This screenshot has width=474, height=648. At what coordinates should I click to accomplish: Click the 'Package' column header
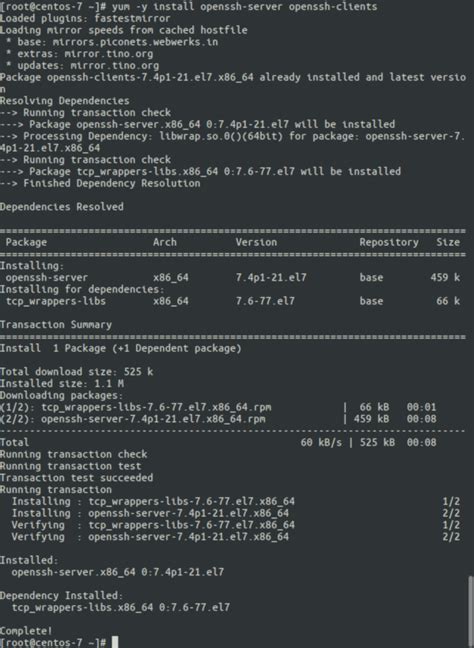(26, 242)
